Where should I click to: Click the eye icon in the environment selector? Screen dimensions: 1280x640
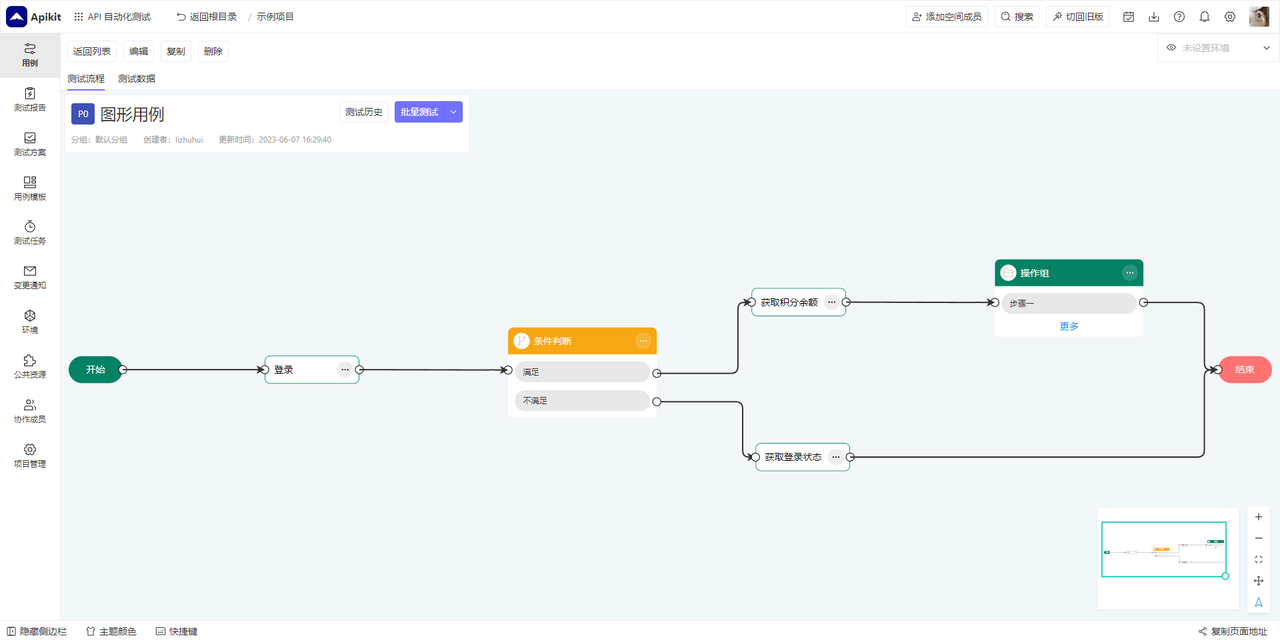click(x=1171, y=48)
